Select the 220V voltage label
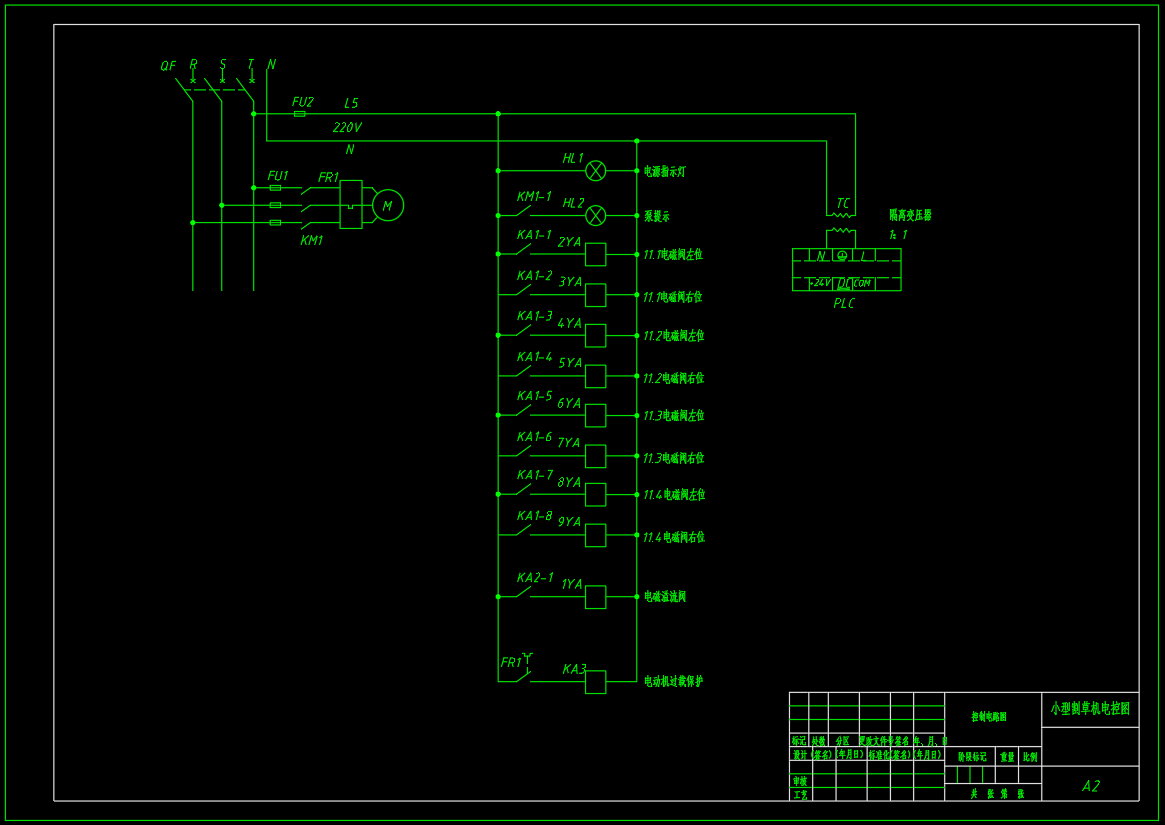 (x=347, y=127)
